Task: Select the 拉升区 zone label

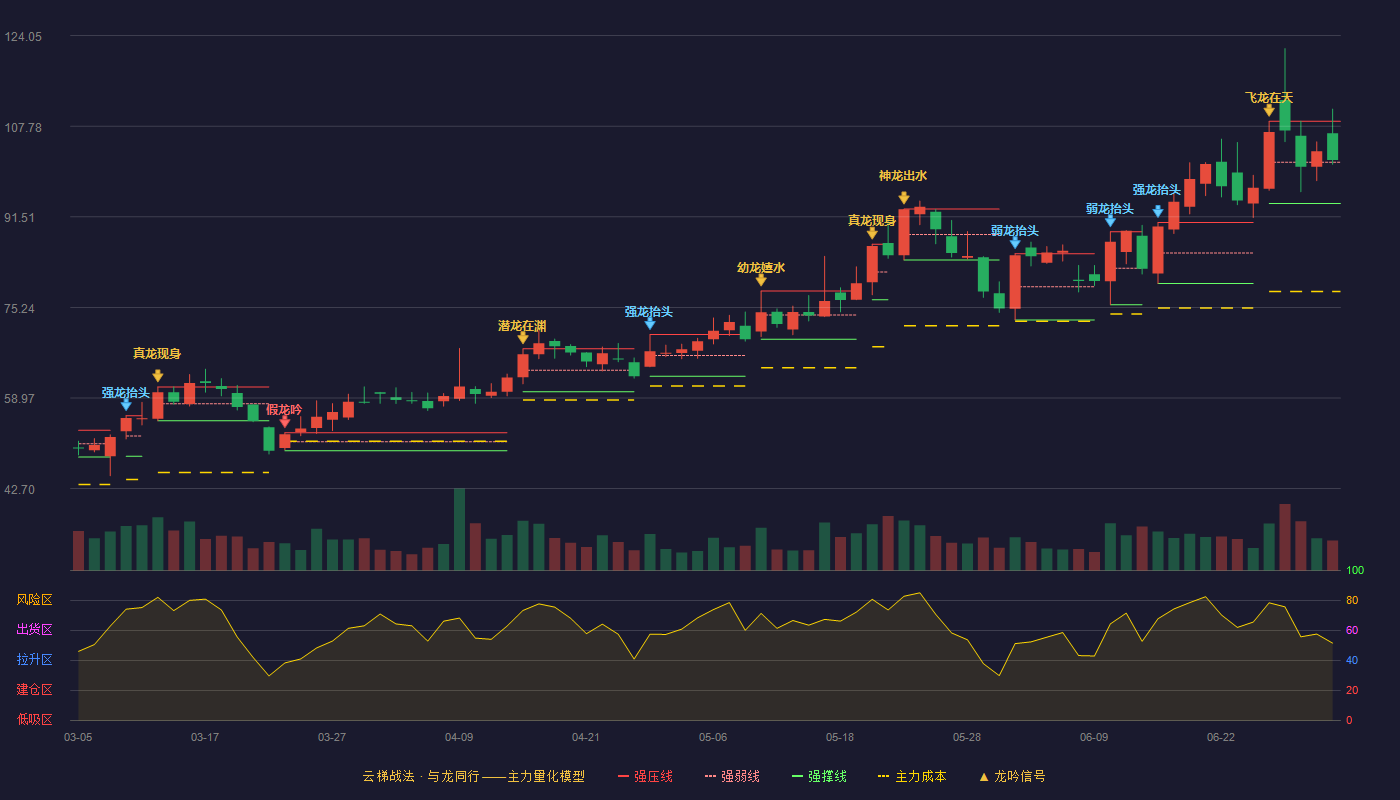Action: pos(34,660)
